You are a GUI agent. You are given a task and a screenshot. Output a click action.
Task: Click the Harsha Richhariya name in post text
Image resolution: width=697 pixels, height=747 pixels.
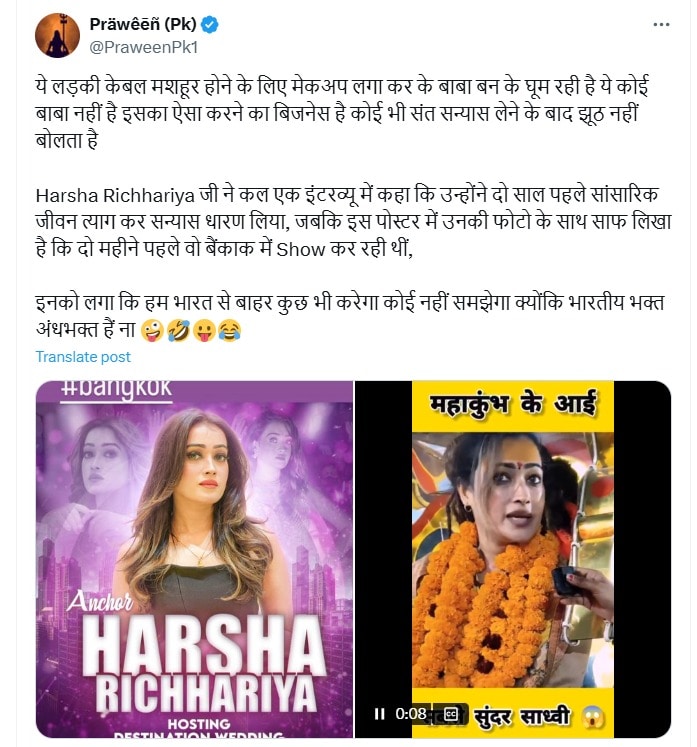[x=115, y=196]
